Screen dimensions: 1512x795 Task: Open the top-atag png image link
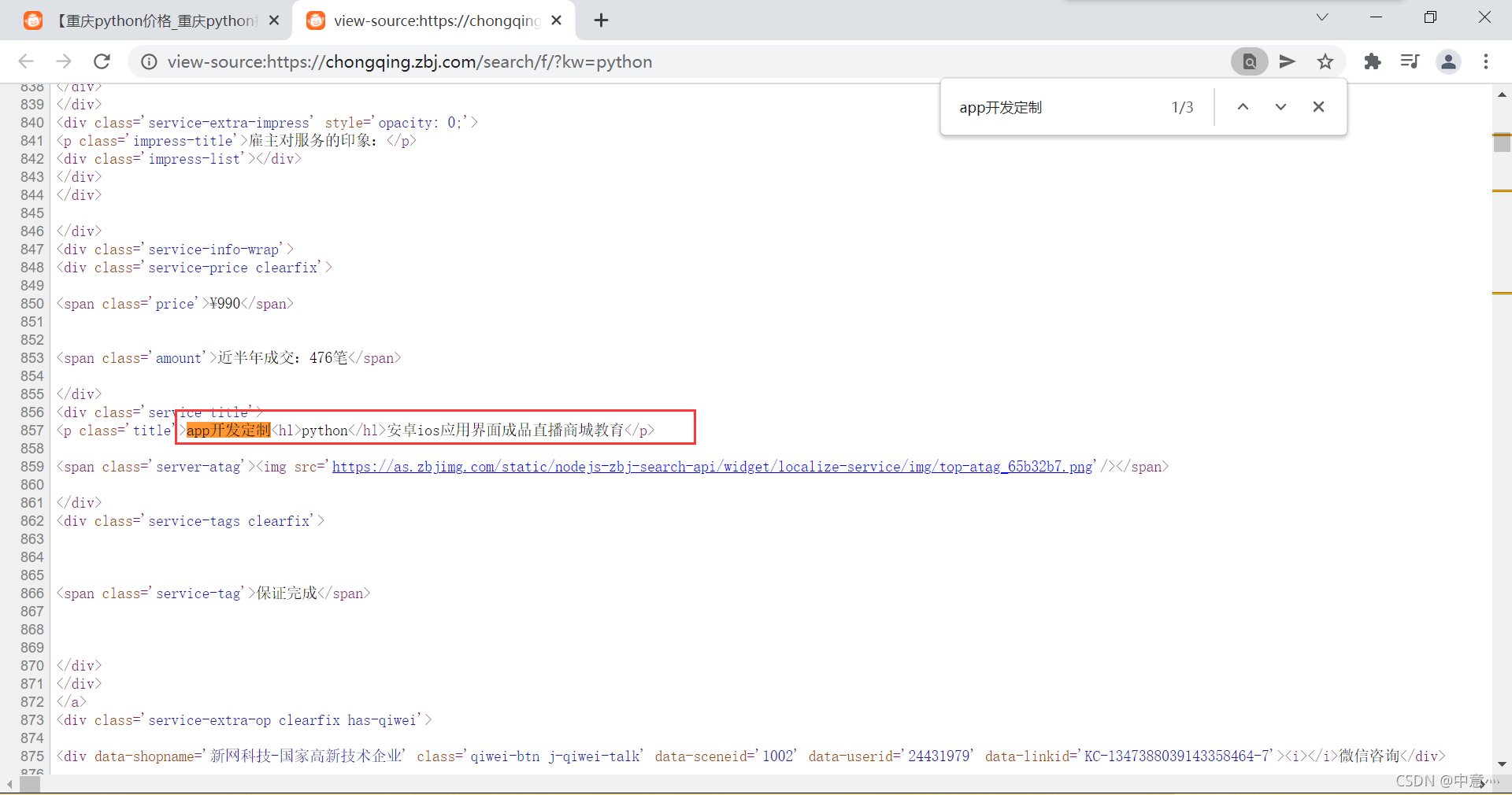click(x=712, y=467)
